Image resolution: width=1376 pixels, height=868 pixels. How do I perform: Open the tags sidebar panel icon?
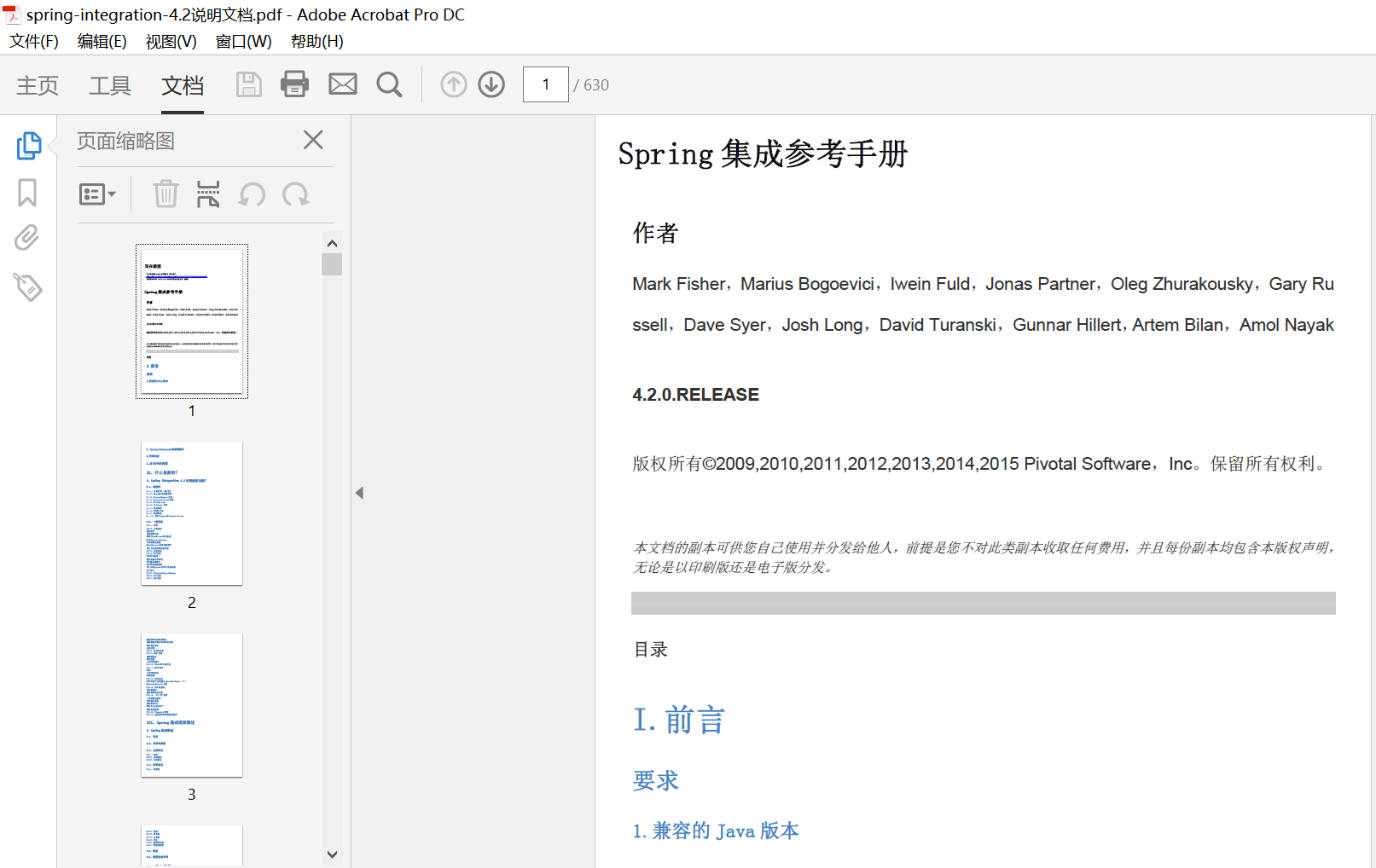[27, 287]
